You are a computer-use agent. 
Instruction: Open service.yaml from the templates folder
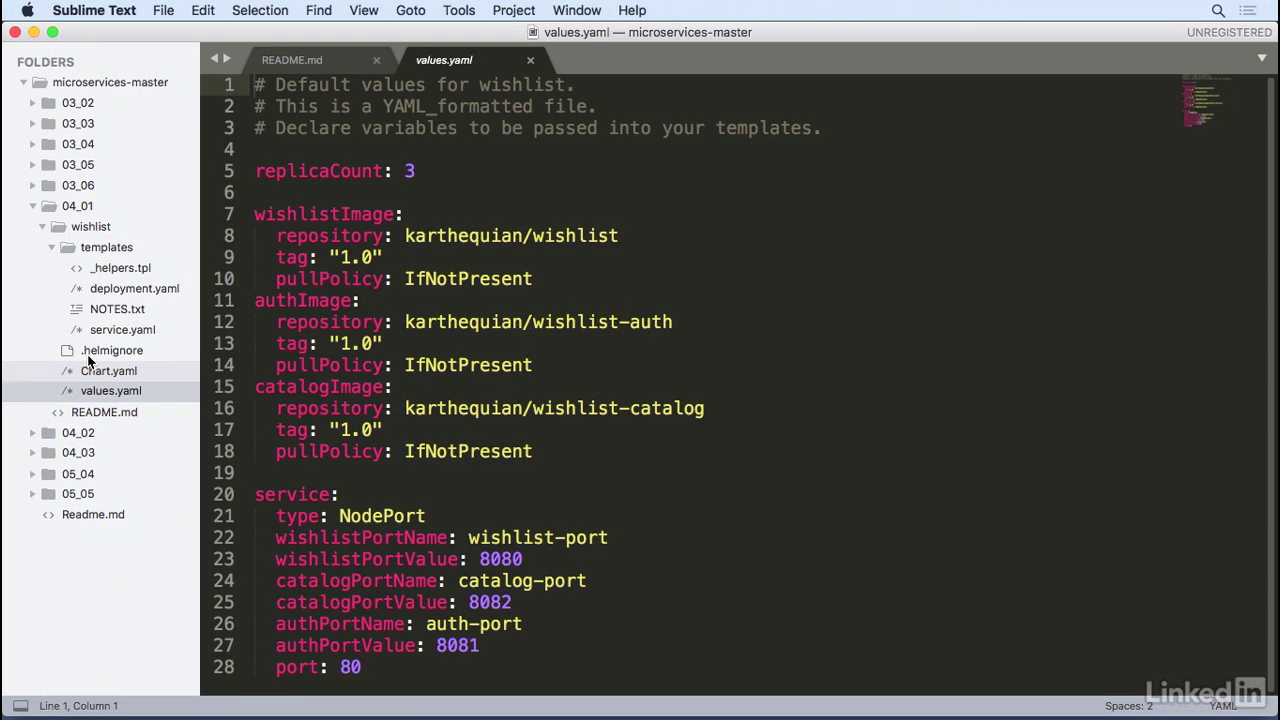tap(122, 330)
